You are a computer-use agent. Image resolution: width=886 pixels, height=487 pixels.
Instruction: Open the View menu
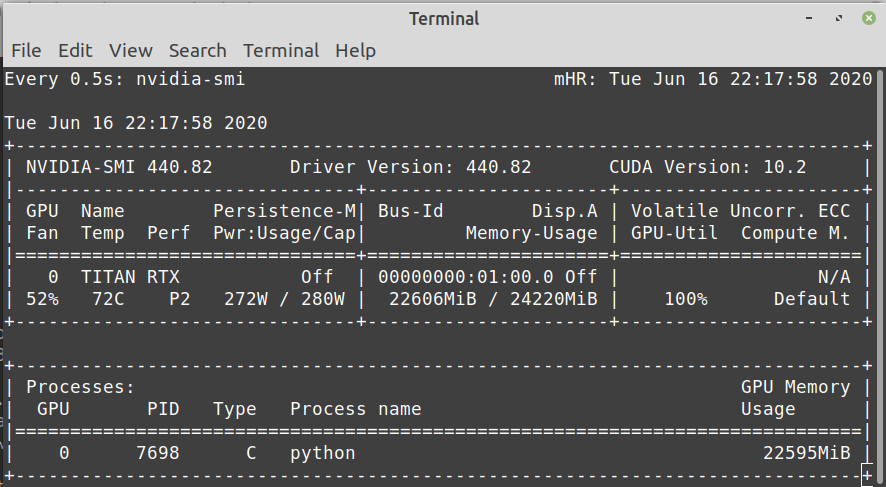pos(131,51)
